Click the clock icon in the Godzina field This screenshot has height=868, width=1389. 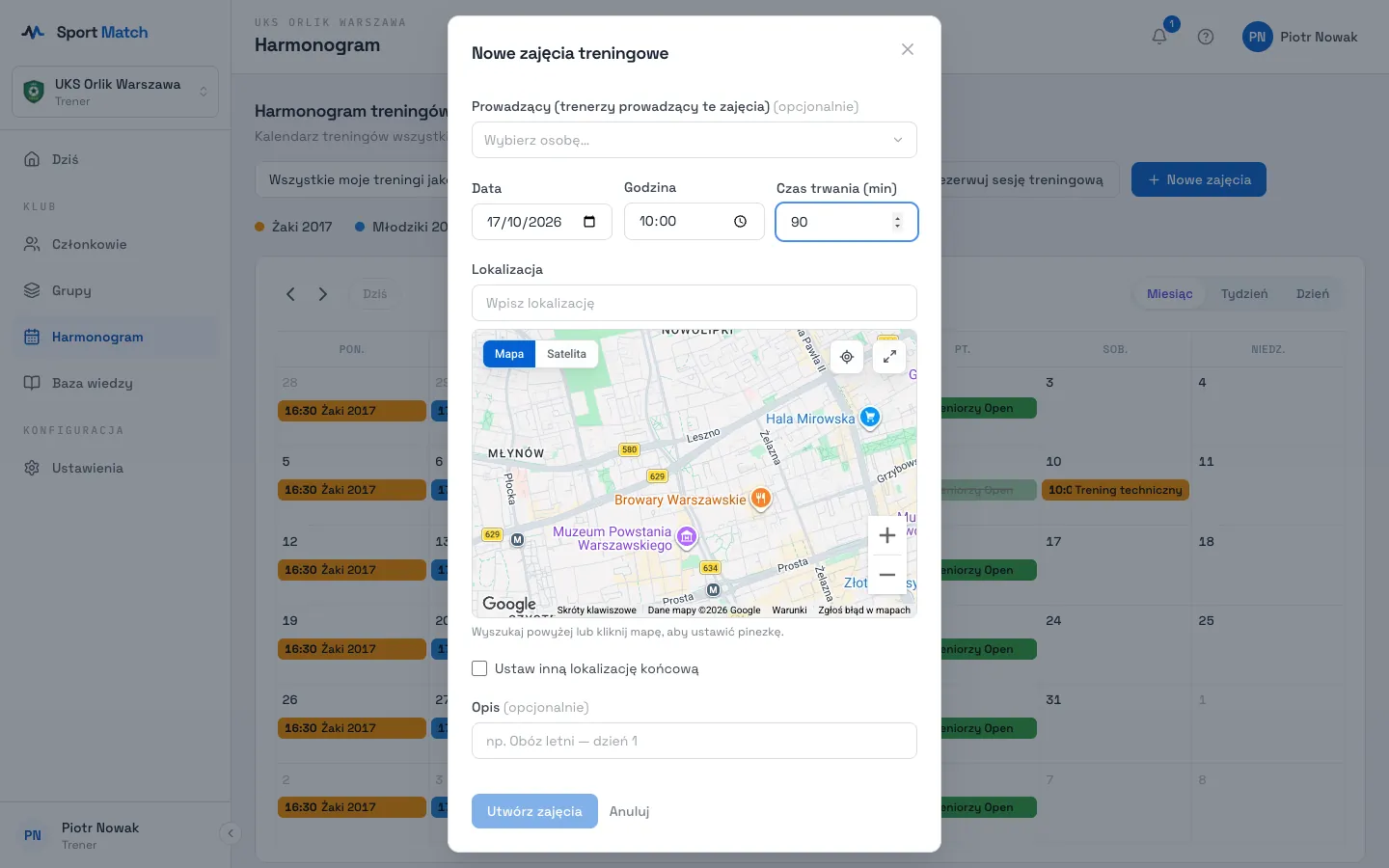[740, 222]
